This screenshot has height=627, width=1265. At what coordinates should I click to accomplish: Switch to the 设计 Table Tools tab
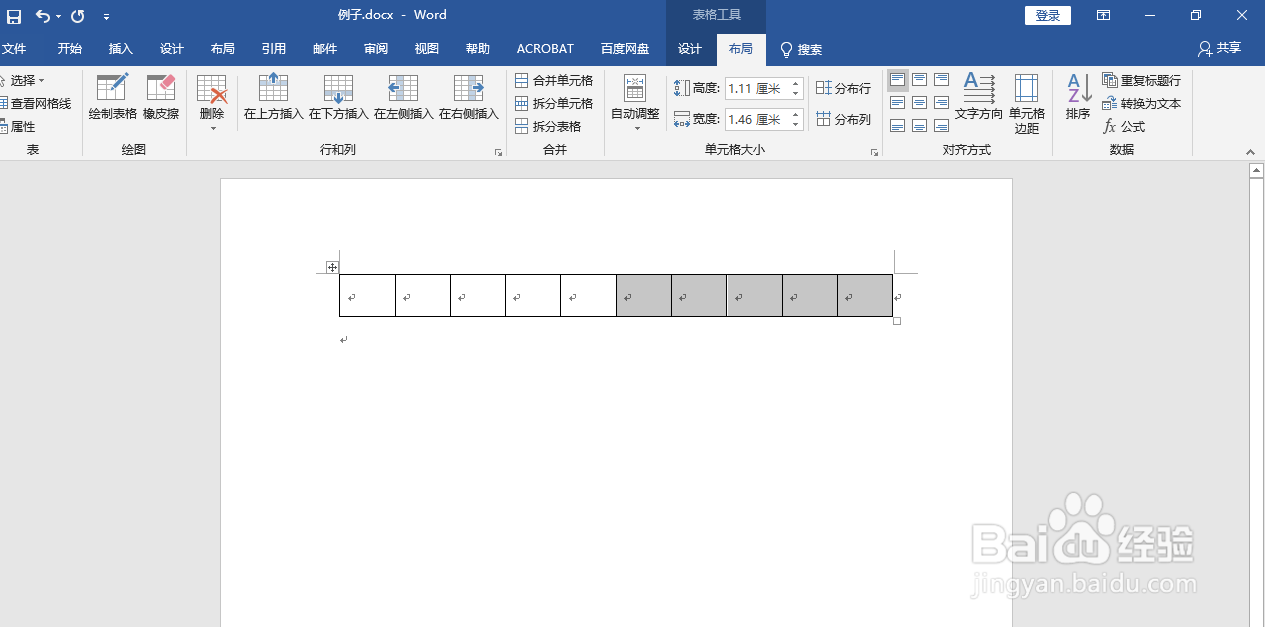690,48
